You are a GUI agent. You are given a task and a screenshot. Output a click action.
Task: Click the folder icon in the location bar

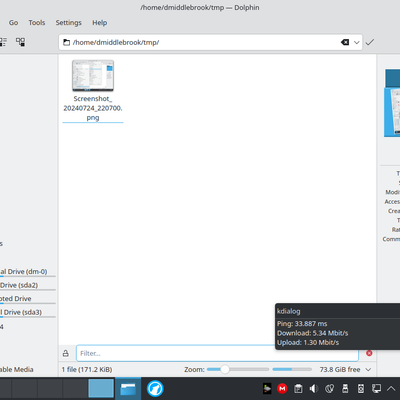67,42
